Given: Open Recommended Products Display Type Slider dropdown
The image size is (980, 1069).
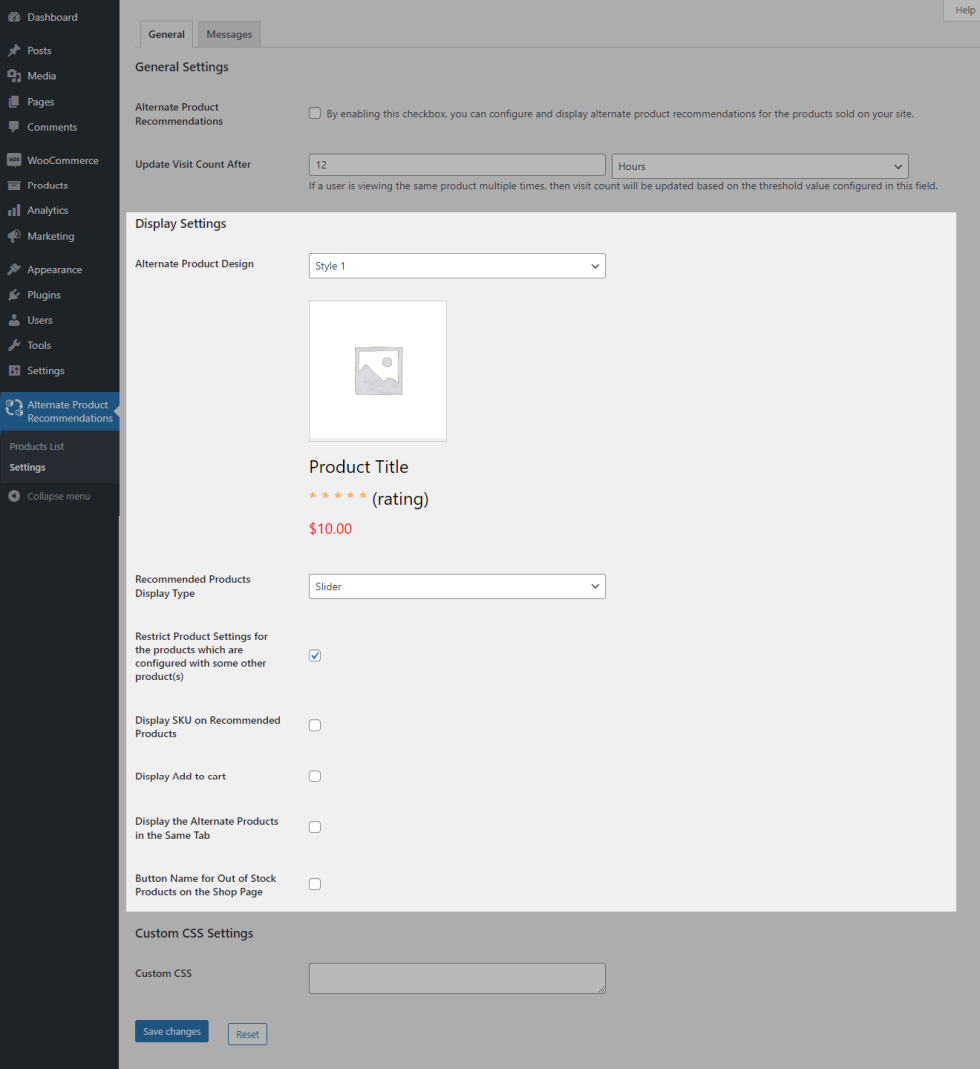Looking at the screenshot, I should pyautogui.click(x=457, y=586).
